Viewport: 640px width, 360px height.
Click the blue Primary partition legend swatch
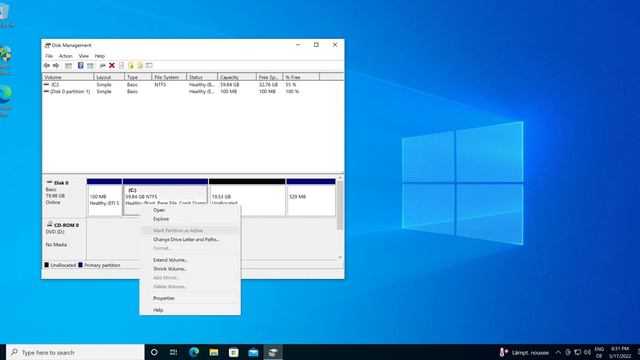click(x=80, y=265)
